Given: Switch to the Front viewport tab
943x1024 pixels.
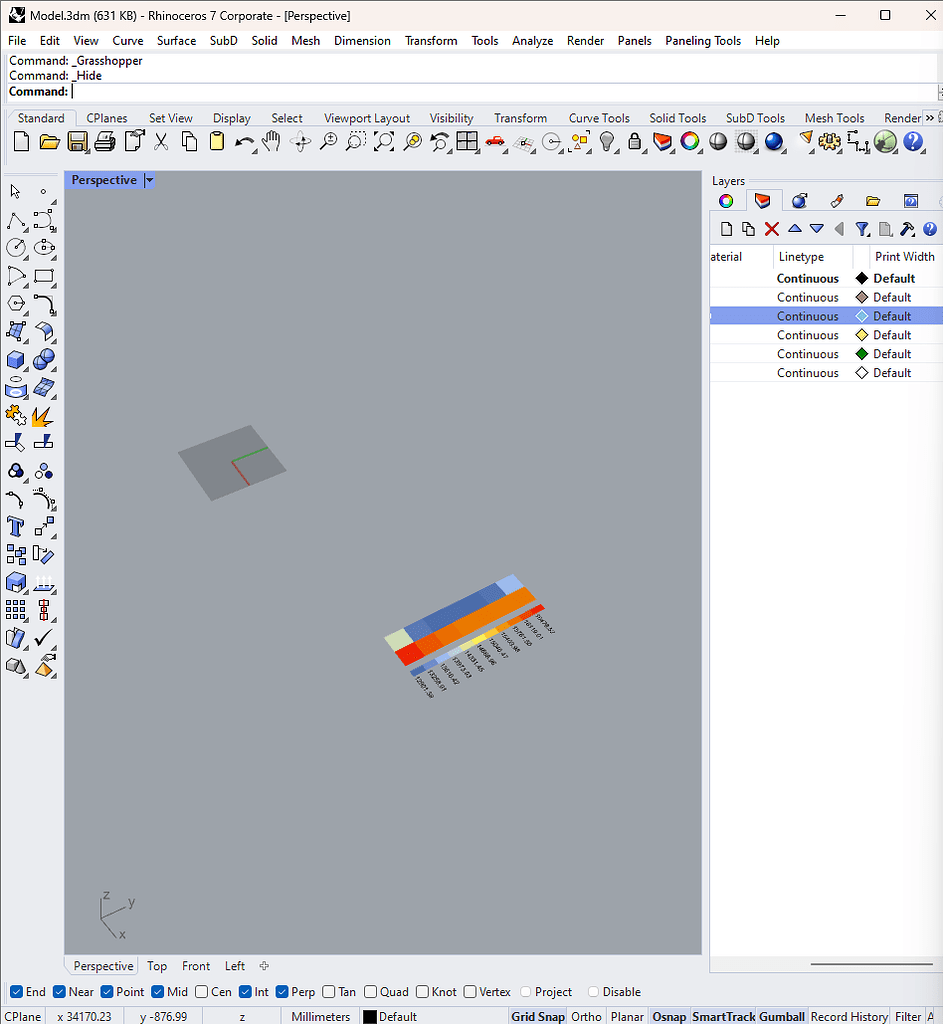Looking at the screenshot, I should pos(196,966).
